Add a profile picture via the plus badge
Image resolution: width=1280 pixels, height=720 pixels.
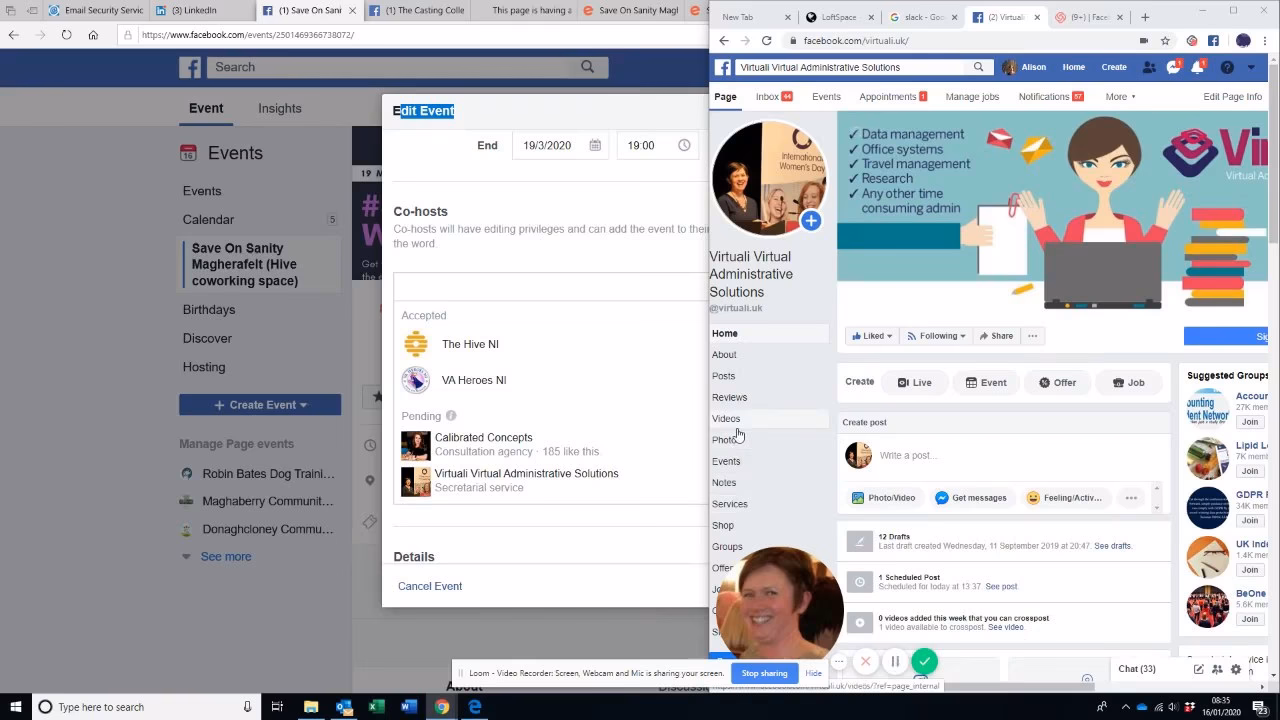(810, 221)
